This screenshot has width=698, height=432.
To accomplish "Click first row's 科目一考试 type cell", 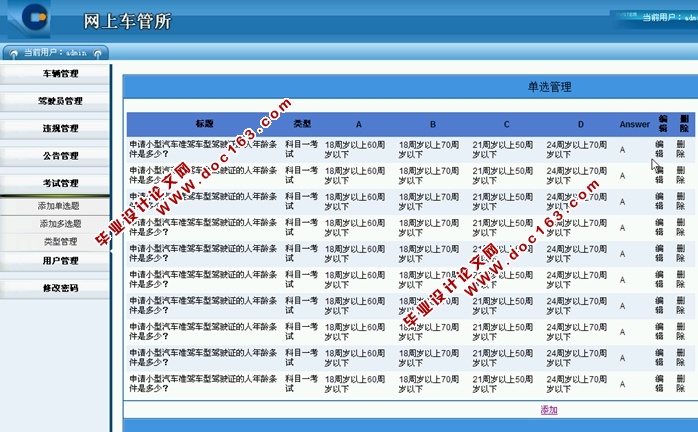I will 301,149.
